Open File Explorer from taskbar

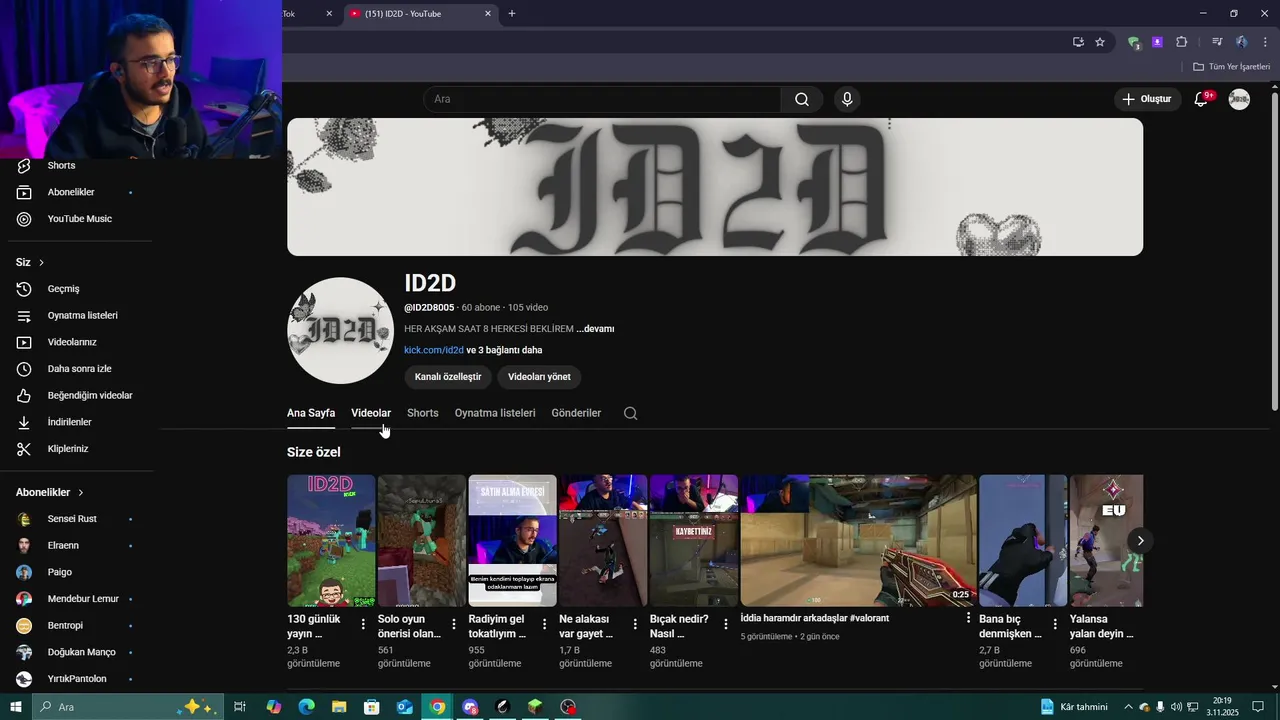(x=339, y=707)
